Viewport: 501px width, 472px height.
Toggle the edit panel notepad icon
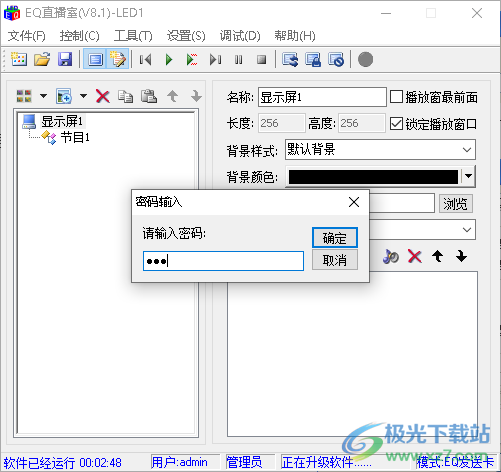(118, 60)
